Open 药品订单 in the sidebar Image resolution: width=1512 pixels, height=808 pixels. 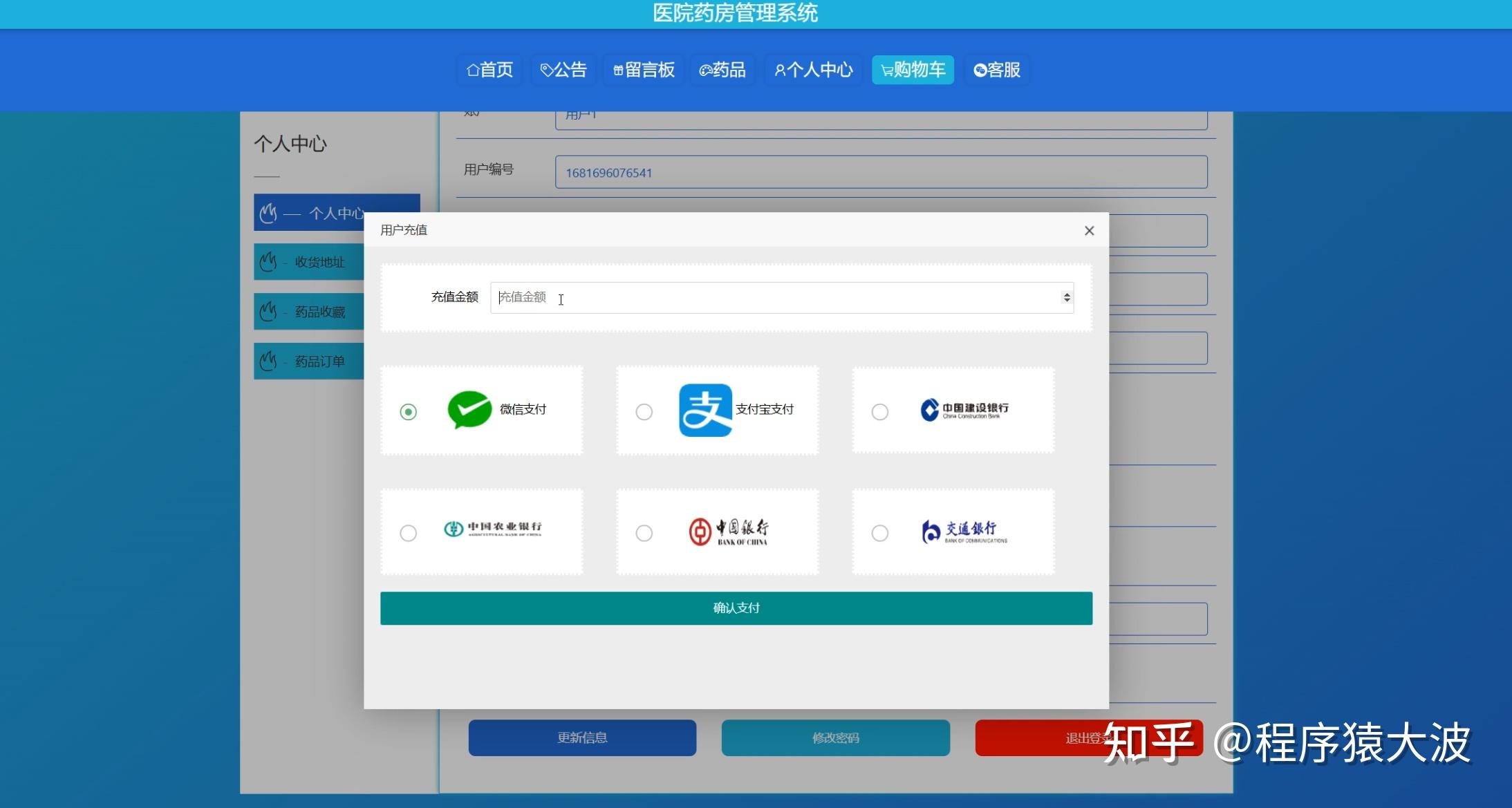click(x=319, y=360)
